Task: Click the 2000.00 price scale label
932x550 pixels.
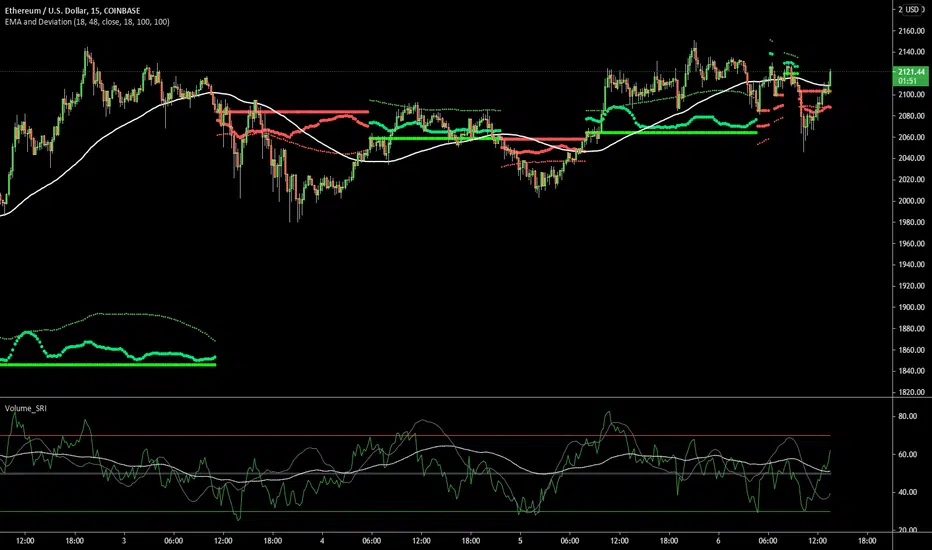Action: (x=912, y=201)
